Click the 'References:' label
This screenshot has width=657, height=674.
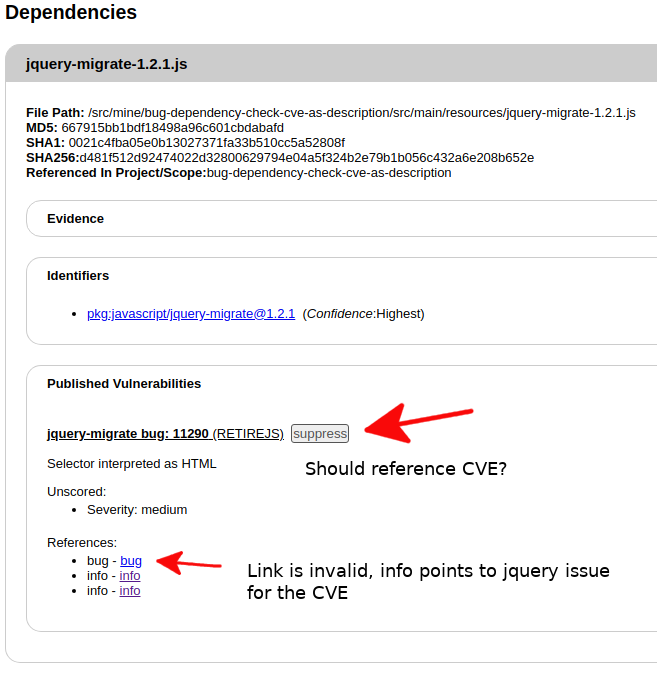pos(82,542)
